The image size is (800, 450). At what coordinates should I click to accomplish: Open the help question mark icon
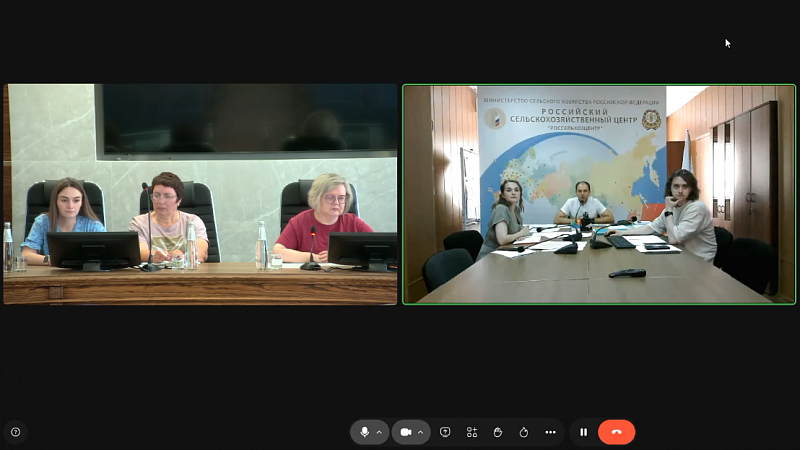coord(16,432)
